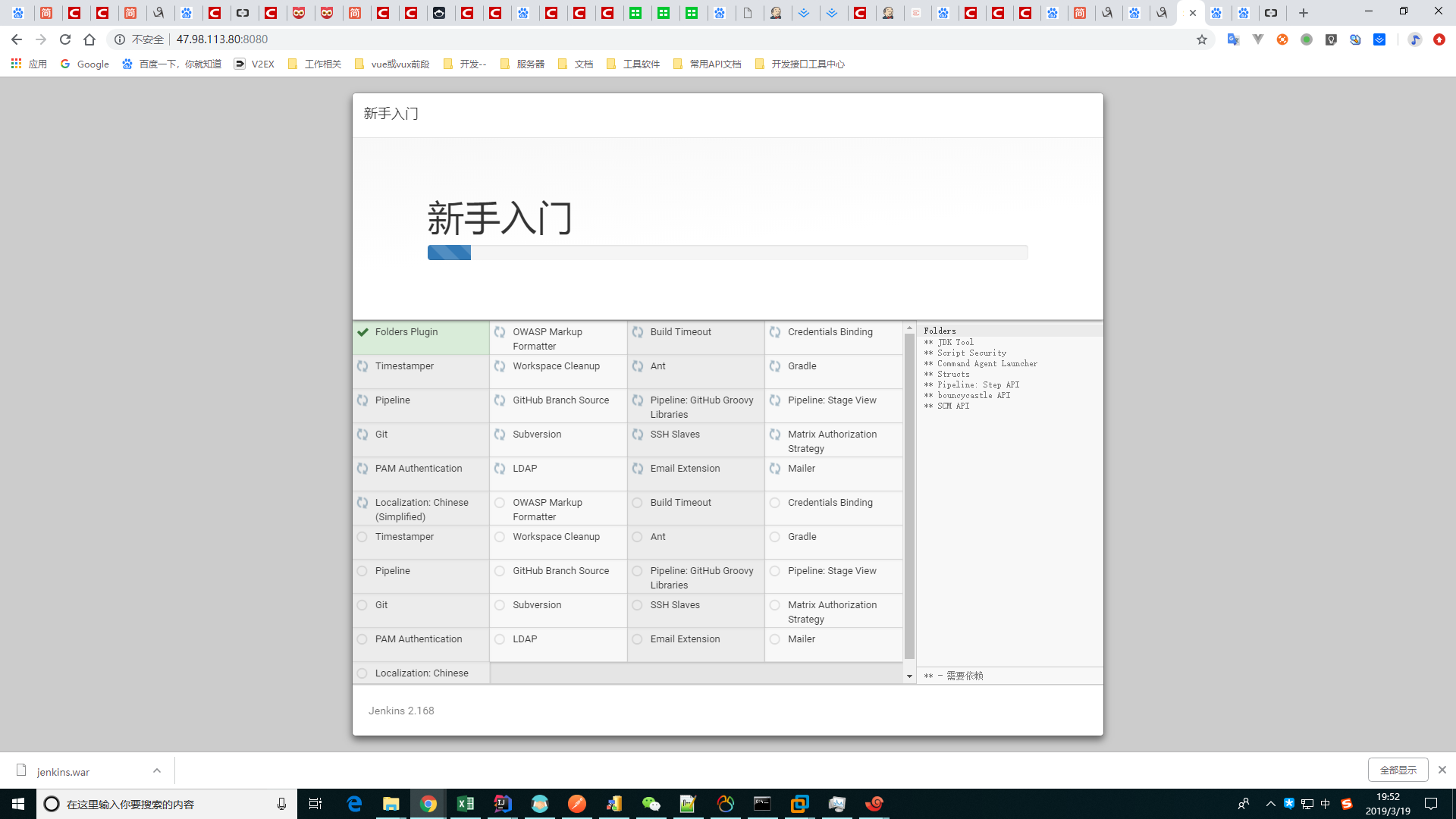Click the Jenkins 2.168 version link

[x=401, y=710]
